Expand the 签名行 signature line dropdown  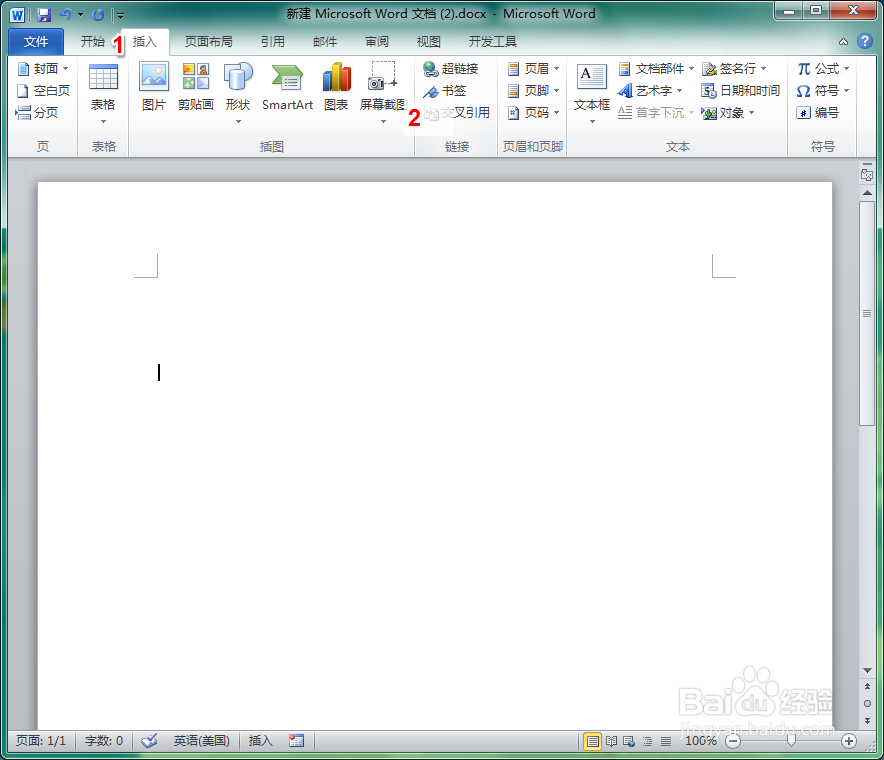pos(763,69)
